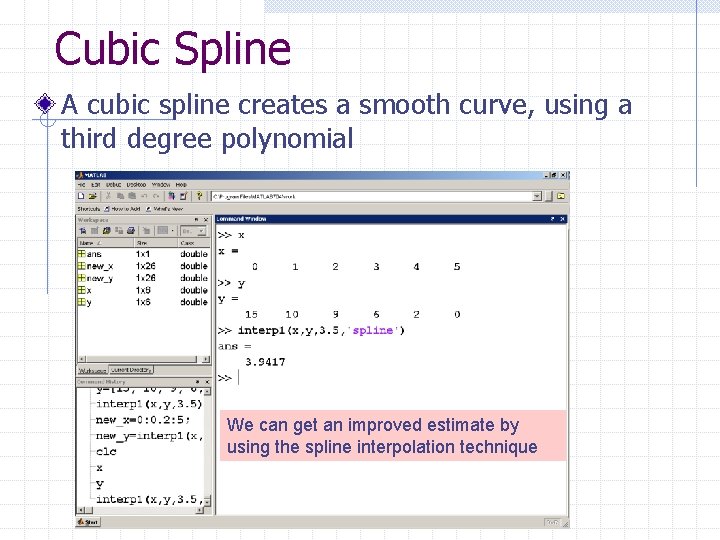The image size is (720, 540).
Task: Select the ans variable in the Workspace
Action: pos(143,254)
